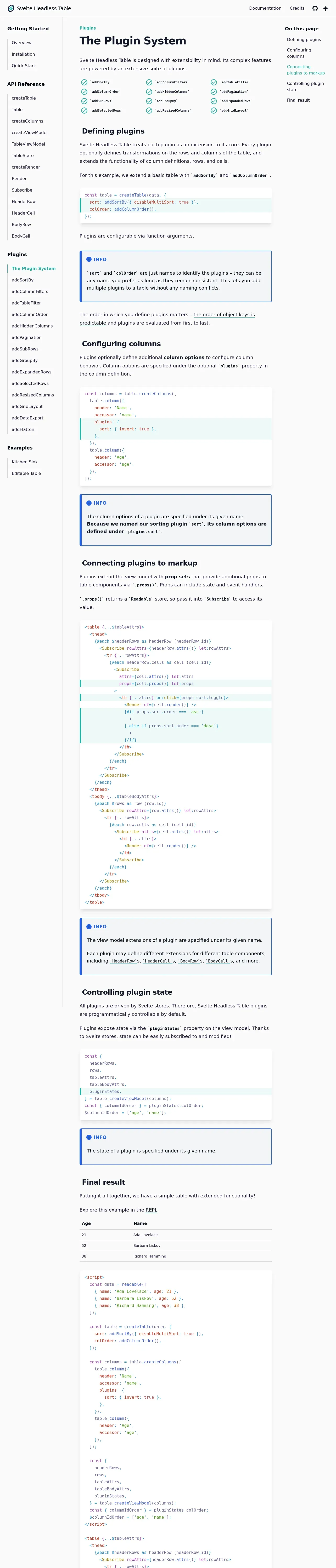Click the info icon above the view model extensions note
Viewport: 336px width, 1568px height.
(x=89, y=926)
